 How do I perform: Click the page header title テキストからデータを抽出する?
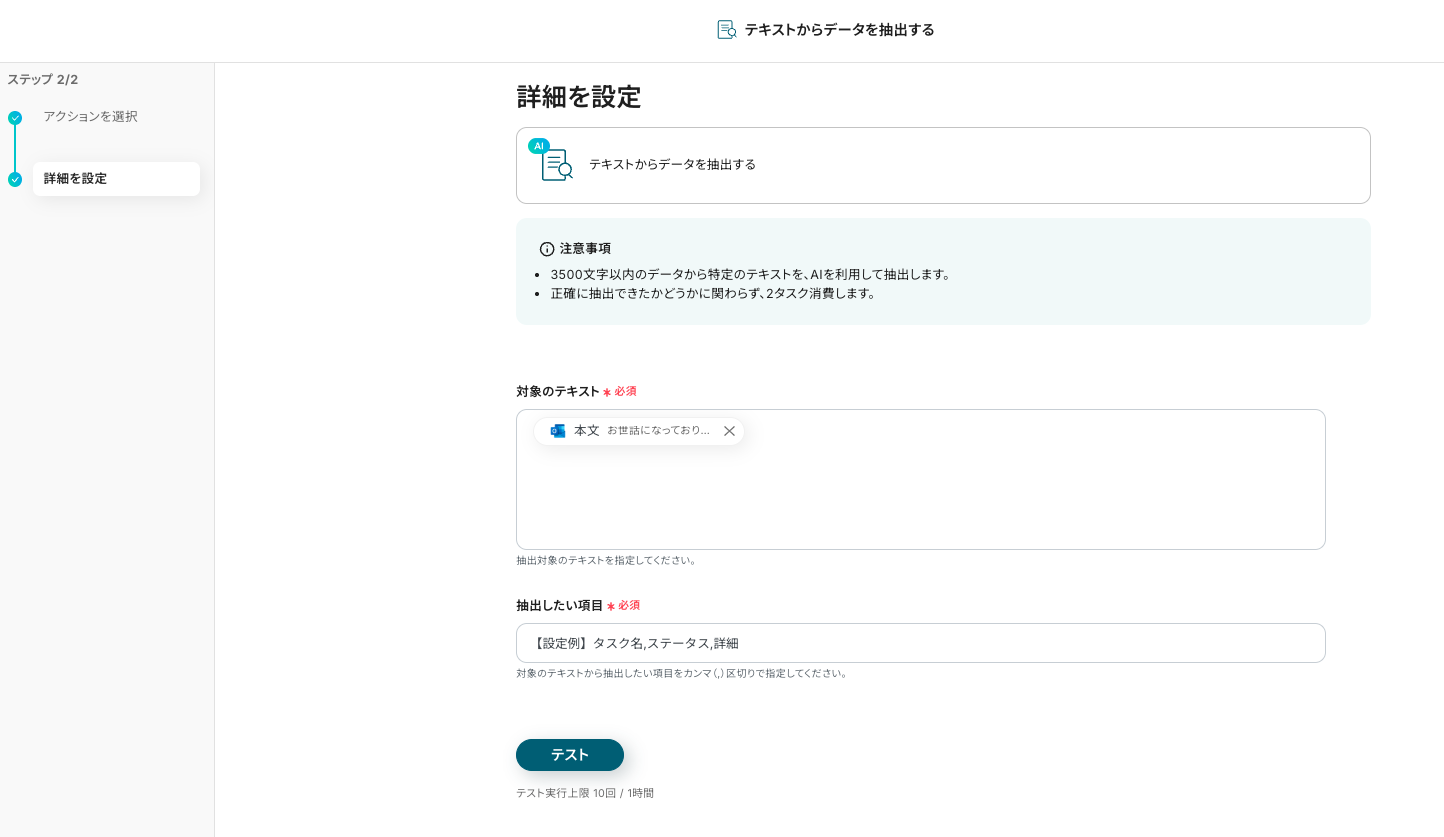point(840,30)
